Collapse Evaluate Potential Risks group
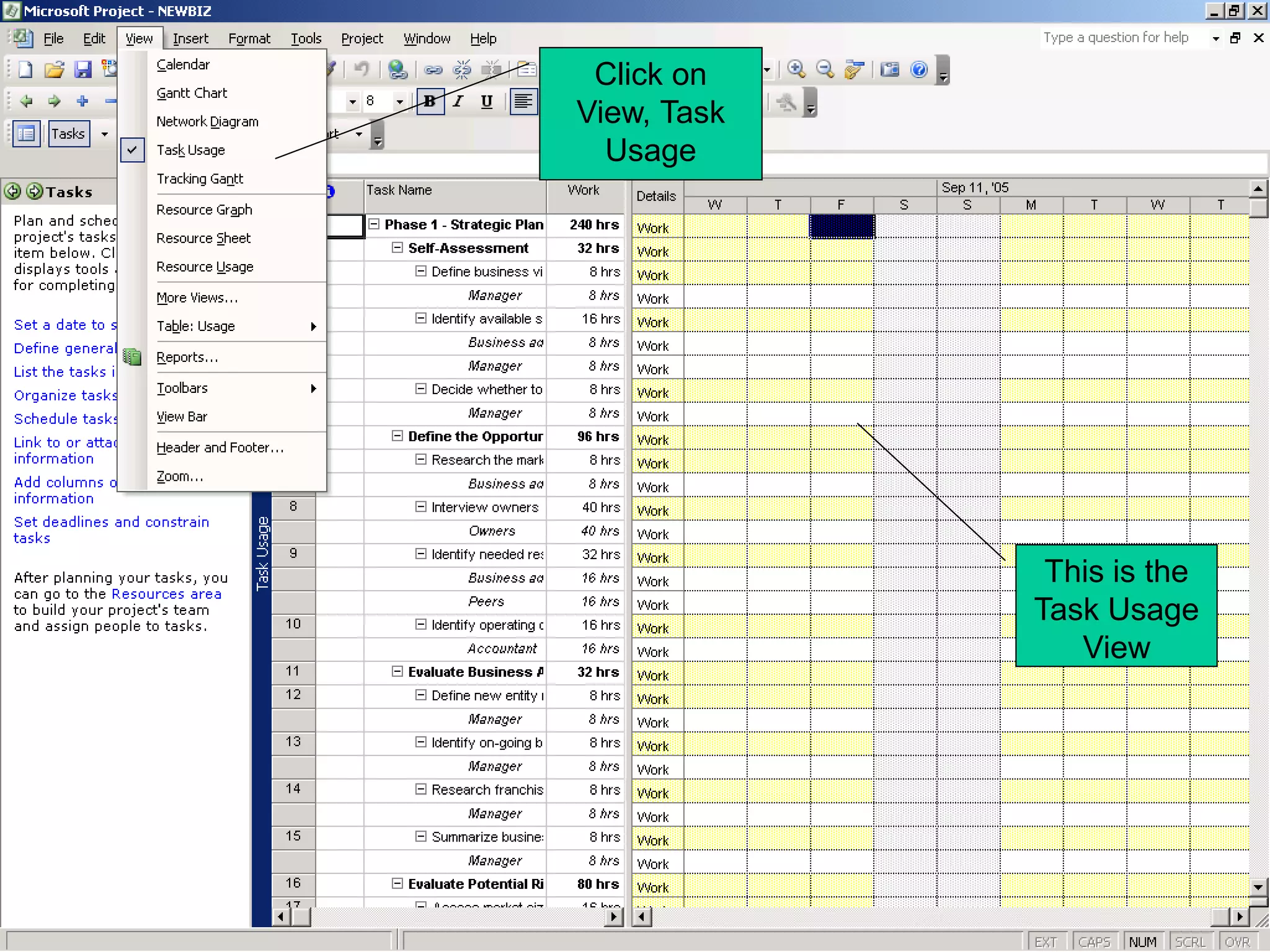The image size is (1270, 952). click(x=397, y=883)
